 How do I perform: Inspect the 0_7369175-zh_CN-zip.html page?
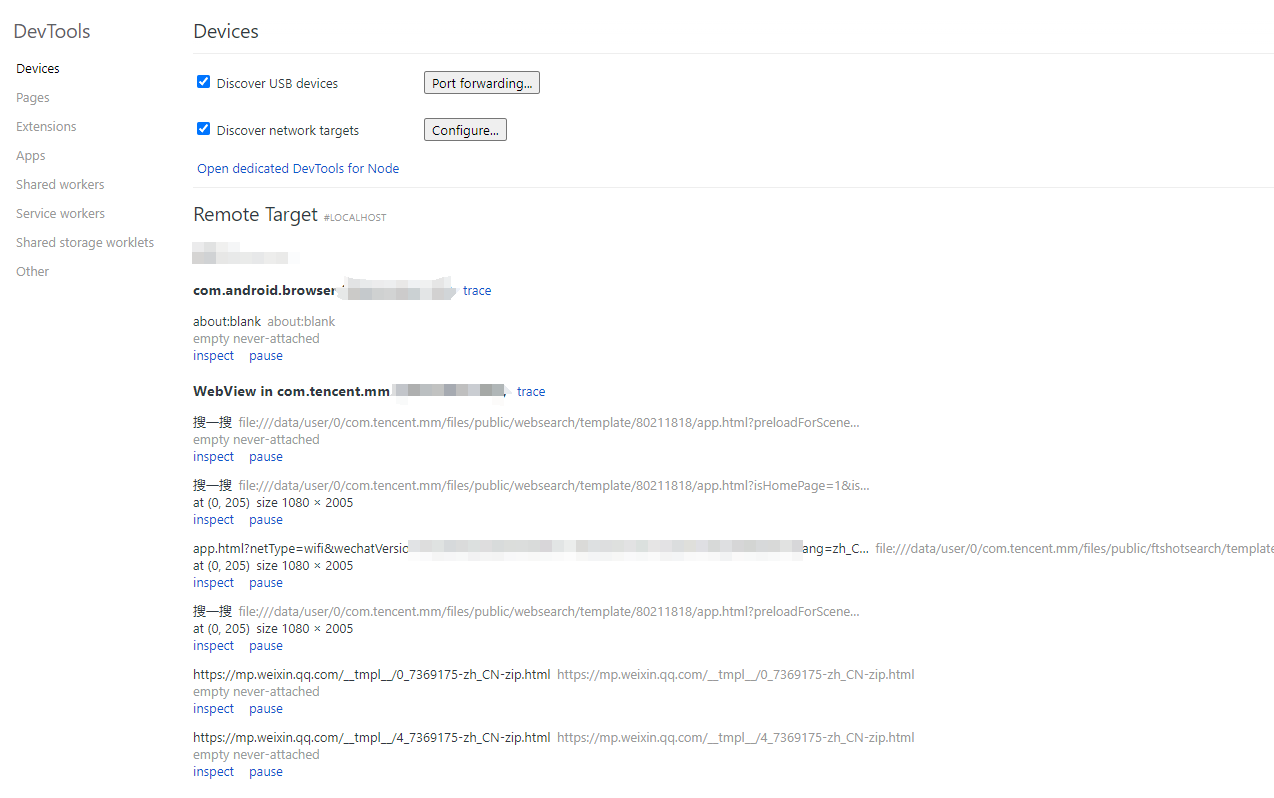click(213, 709)
